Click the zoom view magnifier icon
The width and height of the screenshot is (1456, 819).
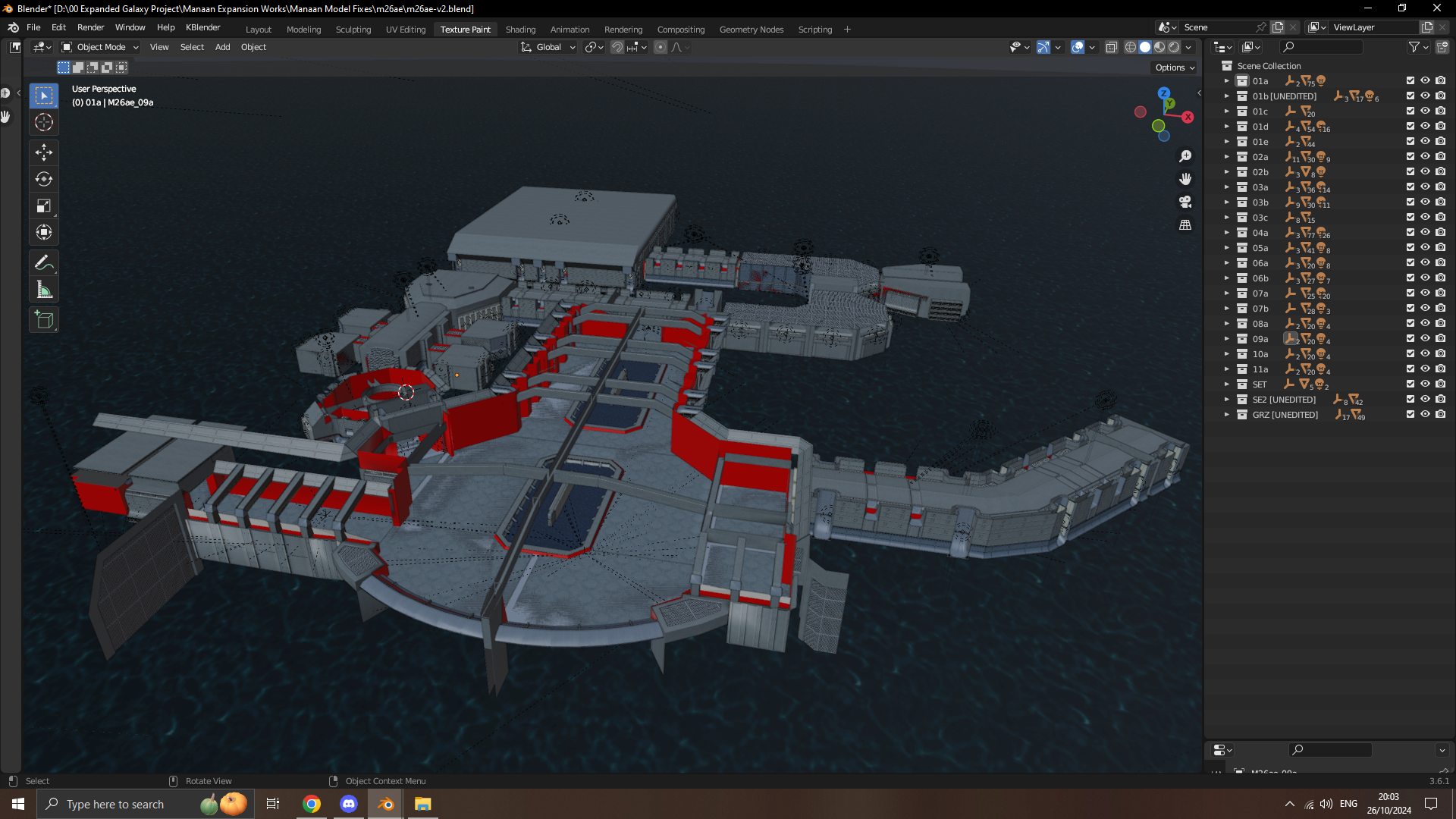click(x=1185, y=156)
